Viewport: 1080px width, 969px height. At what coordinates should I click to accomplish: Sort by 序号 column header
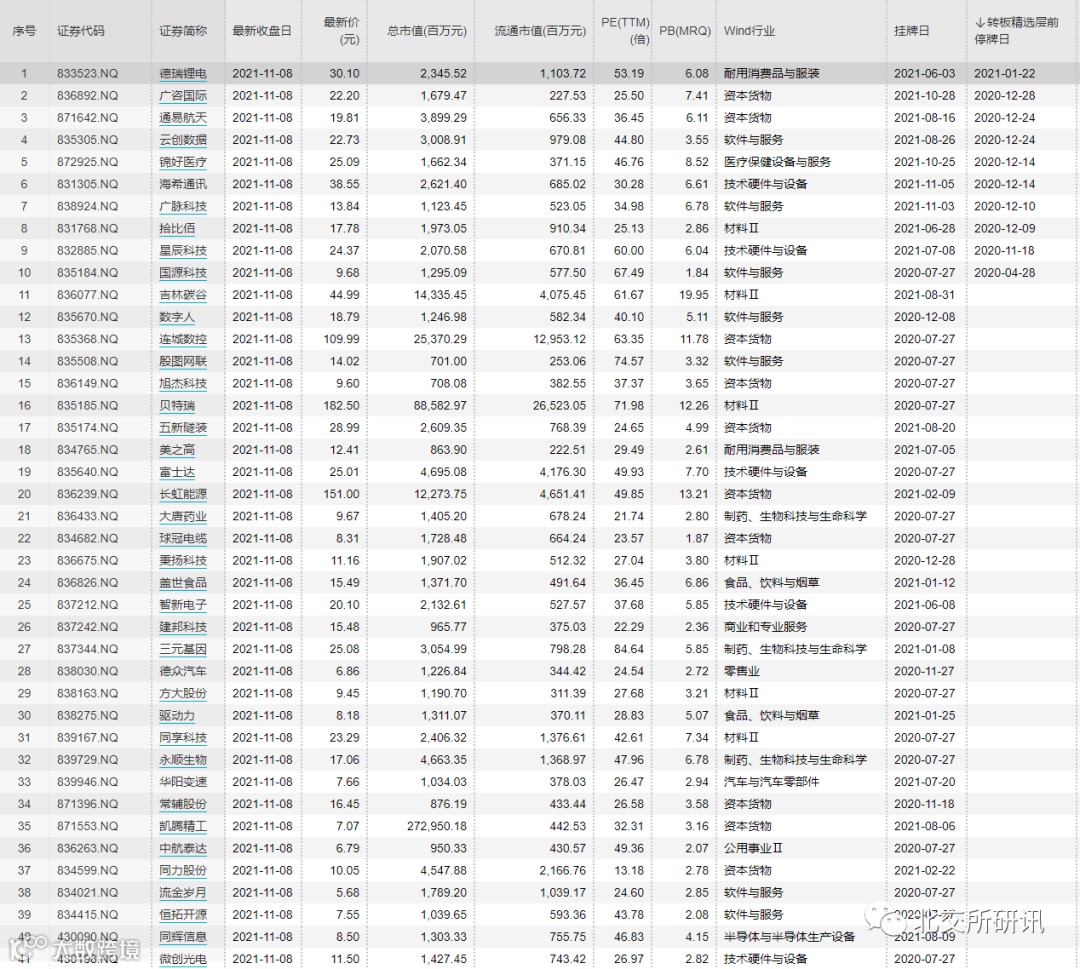point(24,31)
